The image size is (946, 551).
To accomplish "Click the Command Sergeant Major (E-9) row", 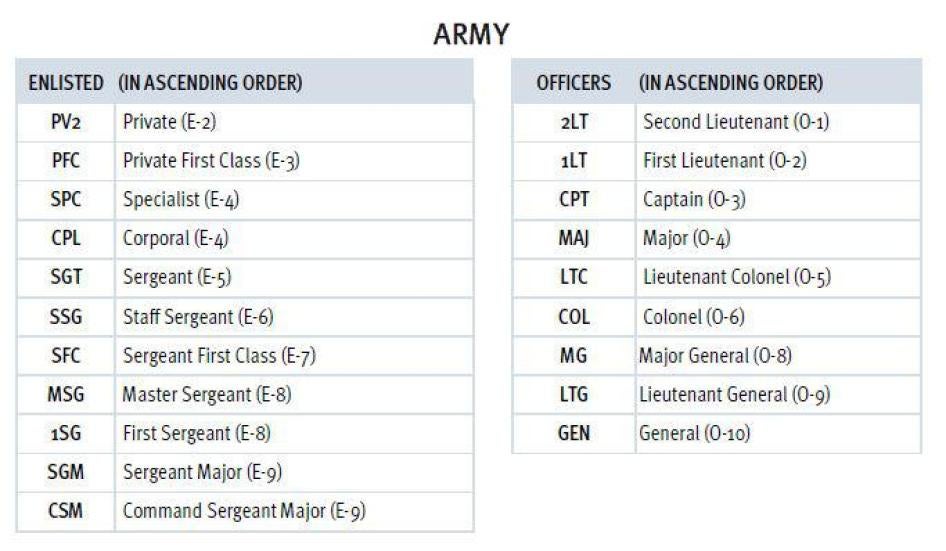I will tap(243, 511).
